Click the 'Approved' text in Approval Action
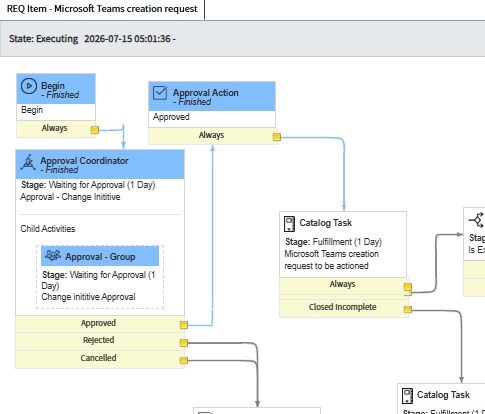 pos(171,117)
